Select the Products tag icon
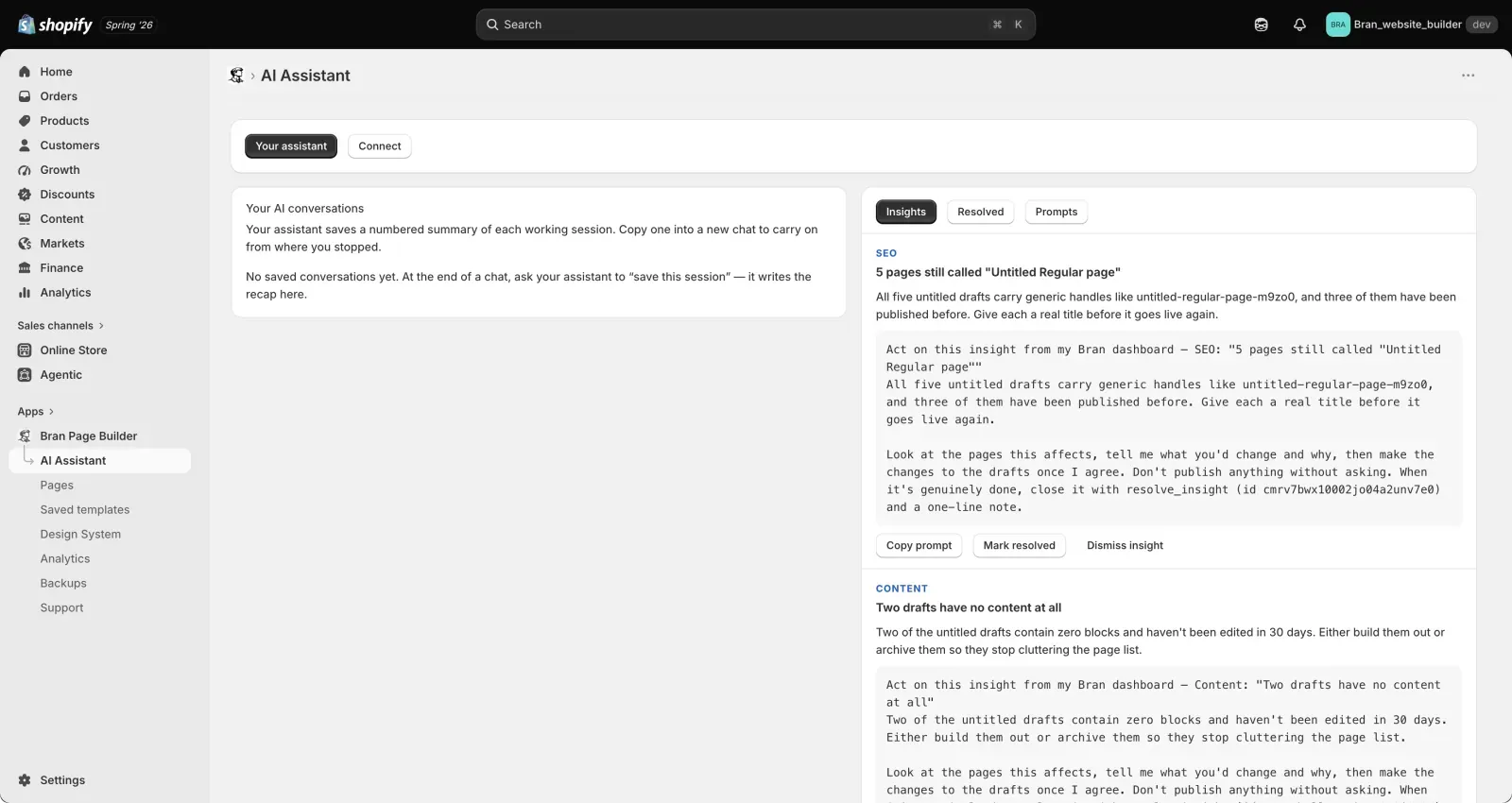The image size is (1512, 803). [25, 121]
